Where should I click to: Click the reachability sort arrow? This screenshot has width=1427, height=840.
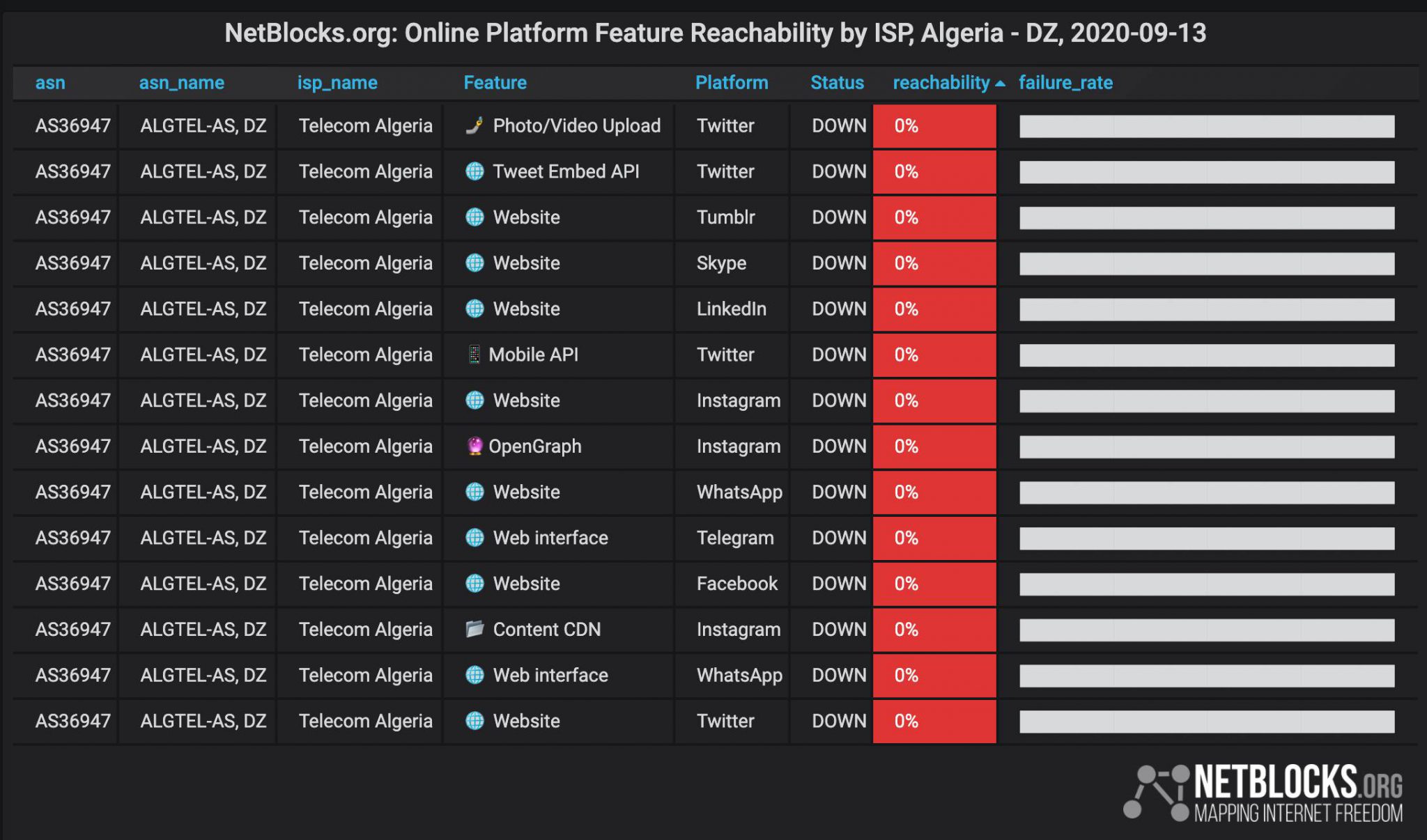pyautogui.click(x=1001, y=84)
